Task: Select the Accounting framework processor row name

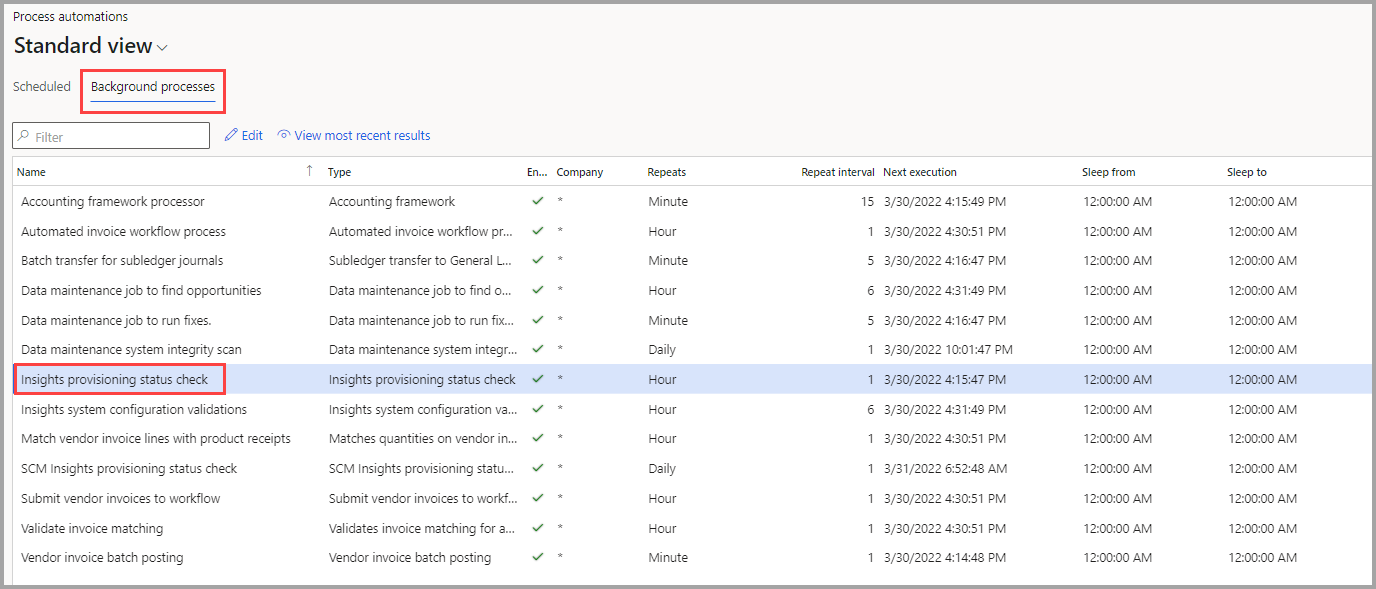Action: pyautogui.click(x=113, y=201)
